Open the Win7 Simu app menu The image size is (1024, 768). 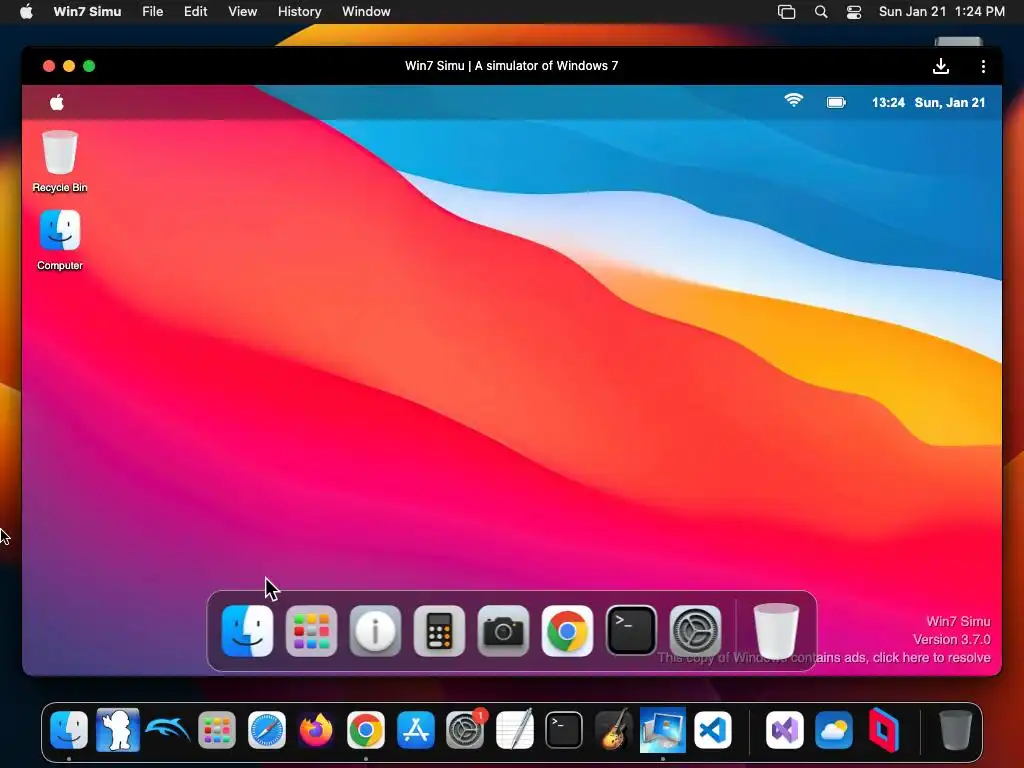pyautogui.click(x=87, y=11)
